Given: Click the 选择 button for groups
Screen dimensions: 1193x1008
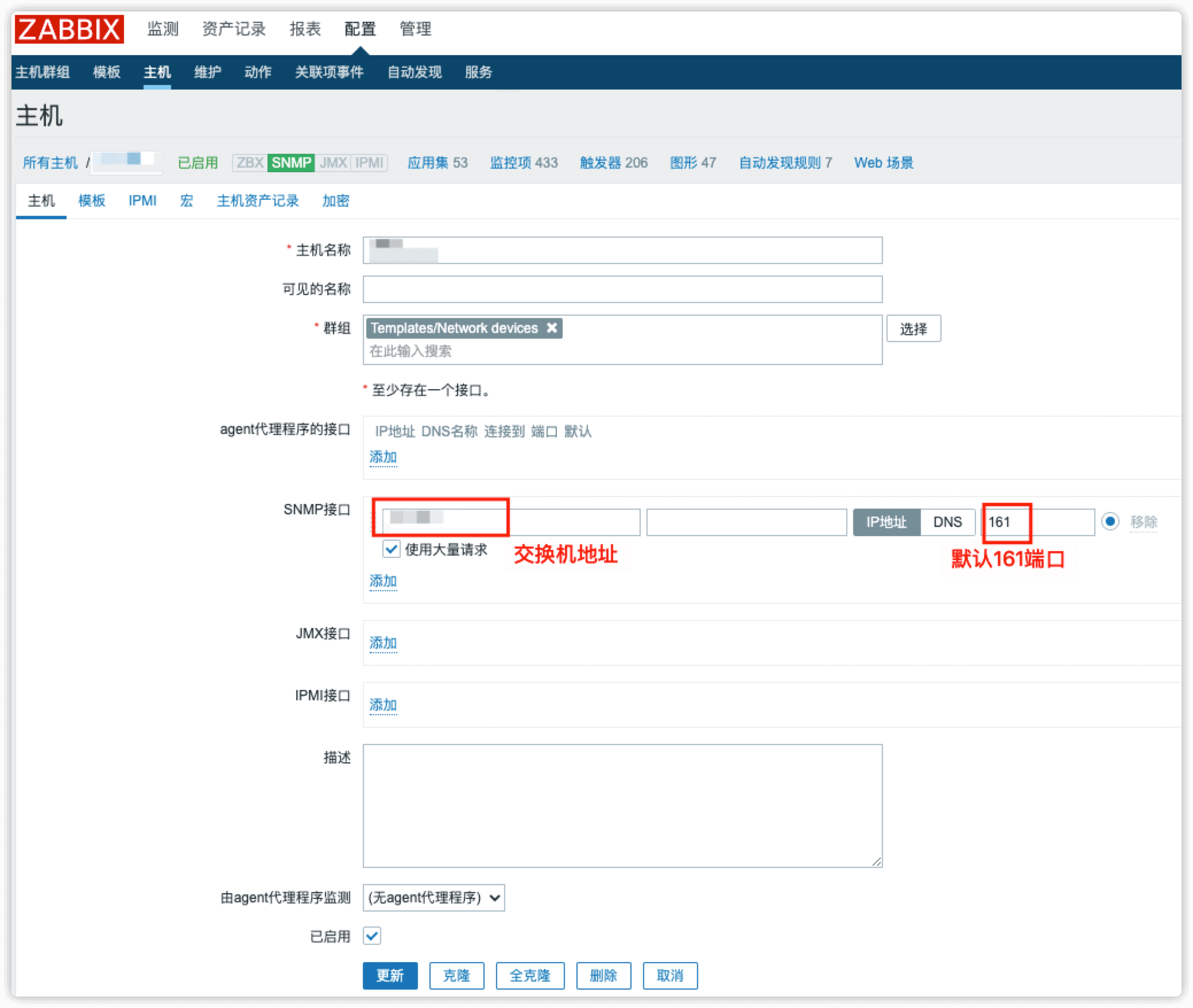Looking at the screenshot, I should pyautogui.click(x=913, y=328).
